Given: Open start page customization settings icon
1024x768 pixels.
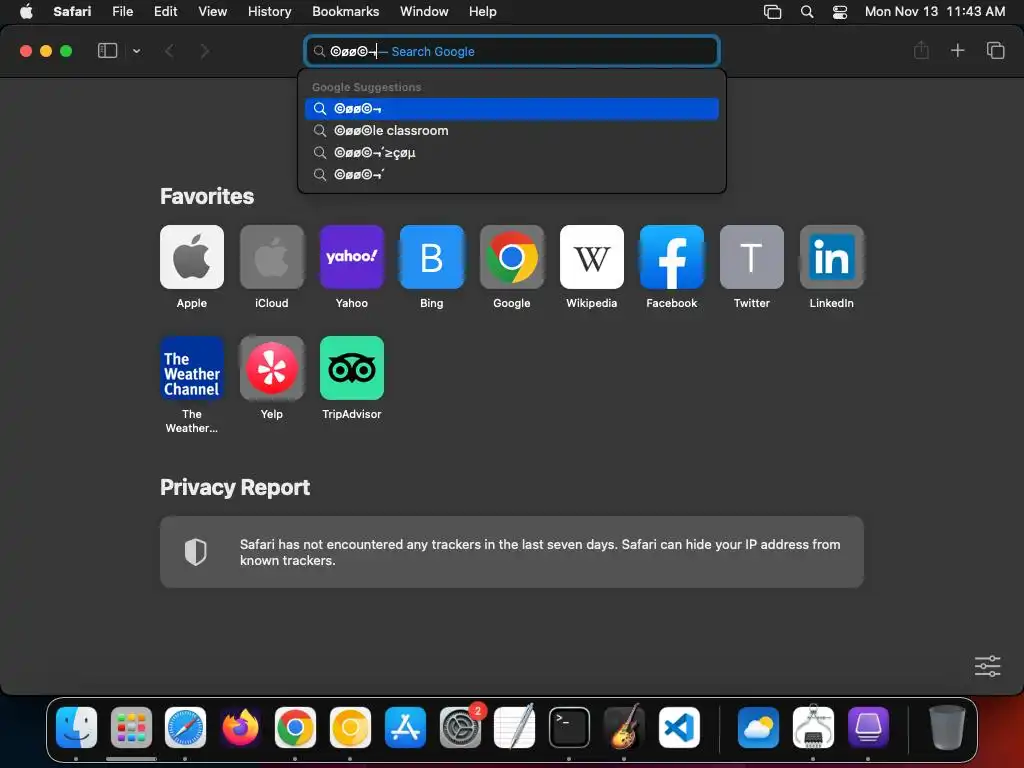Looking at the screenshot, I should pyautogui.click(x=987, y=666).
